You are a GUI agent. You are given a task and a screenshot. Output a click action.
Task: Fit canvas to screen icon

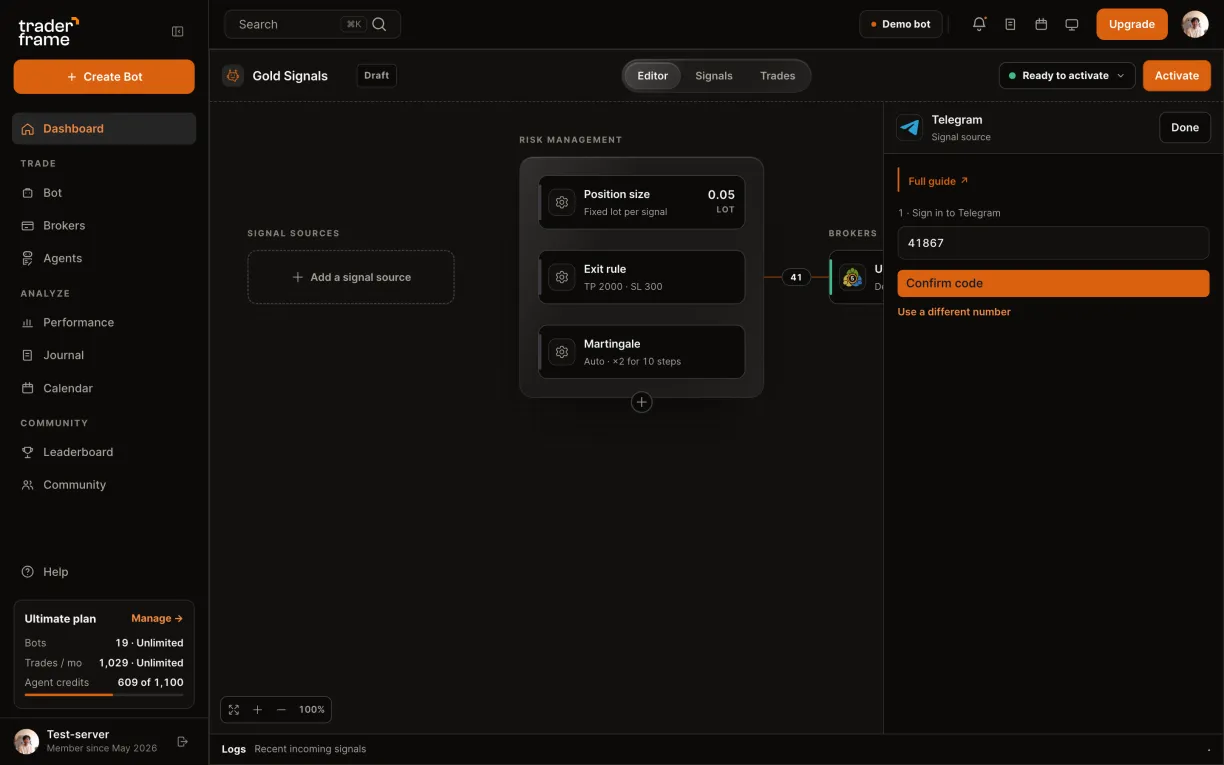pyautogui.click(x=234, y=710)
